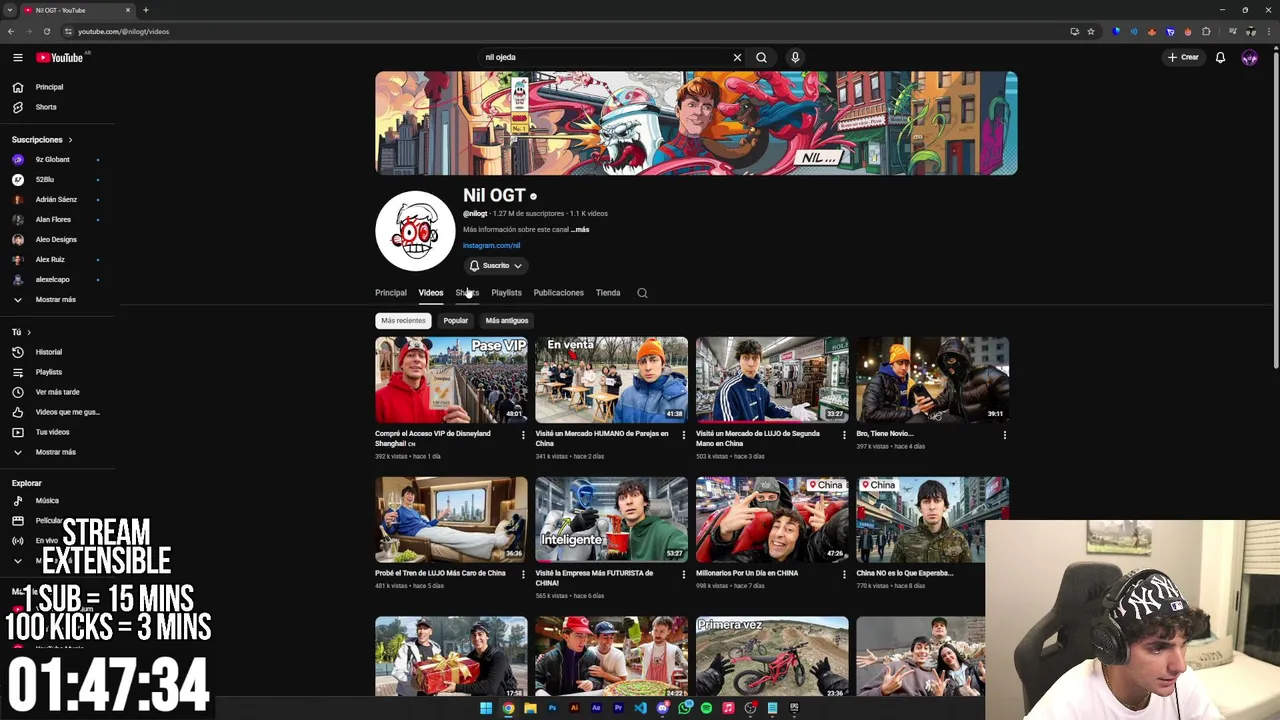The height and width of the screenshot is (720, 1280).
Task: Open the Publicaciones tab
Action: [x=558, y=293]
